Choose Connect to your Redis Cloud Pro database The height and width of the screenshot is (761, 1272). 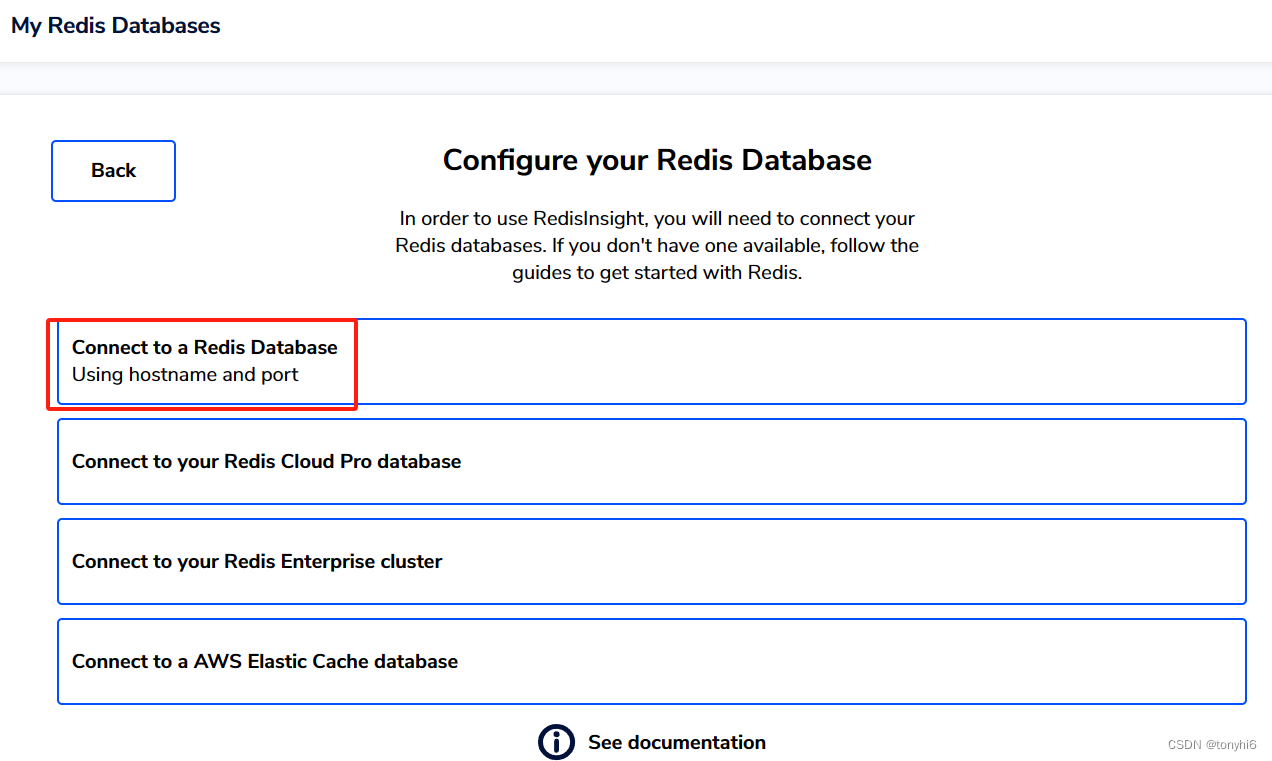pyautogui.click(x=652, y=461)
